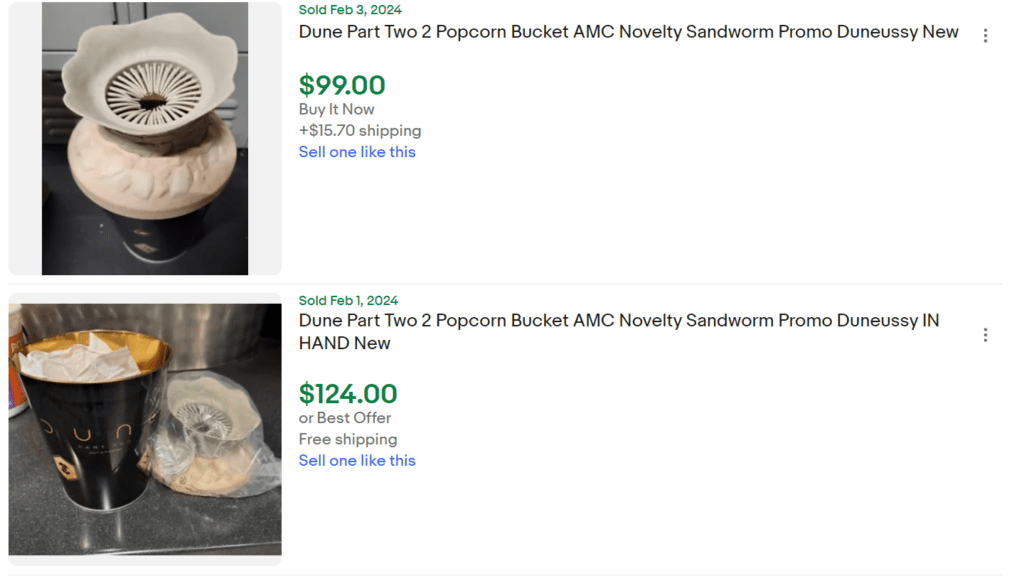This screenshot has height=576, width=1024.
Task: Click the three-dot icon beside the first title
Action: [986, 35]
